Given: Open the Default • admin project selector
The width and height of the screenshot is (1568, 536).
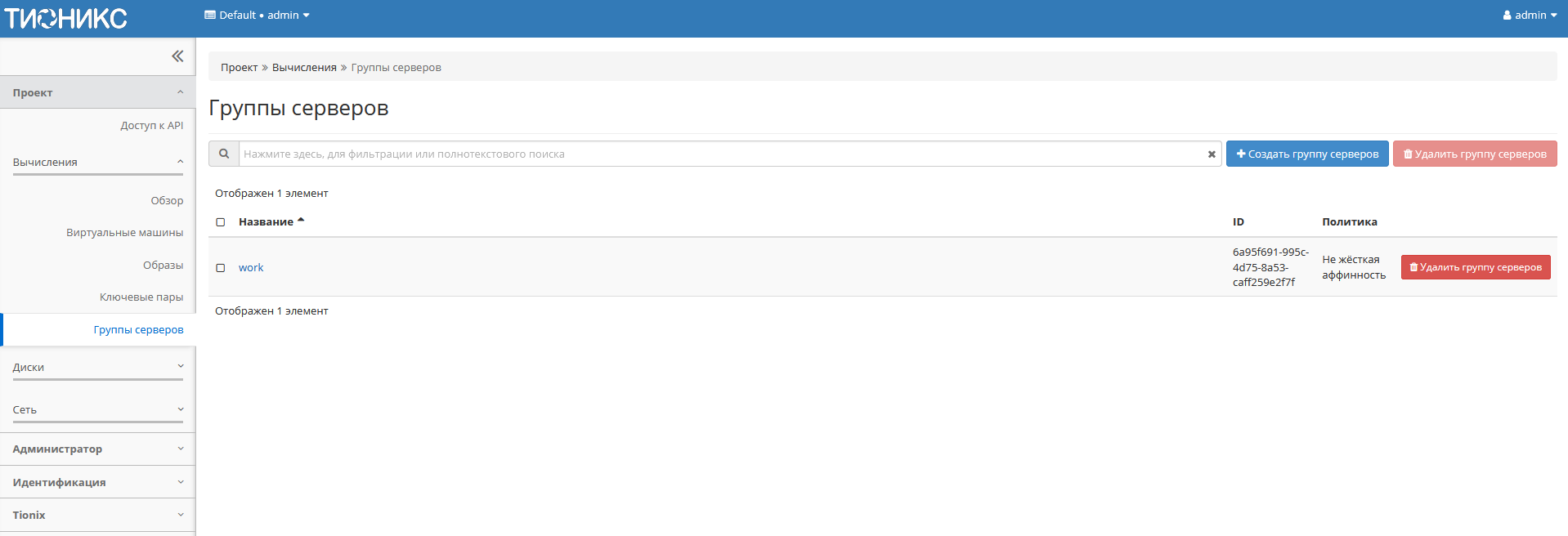Looking at the screenshot, I should click(x=257, y=16).
